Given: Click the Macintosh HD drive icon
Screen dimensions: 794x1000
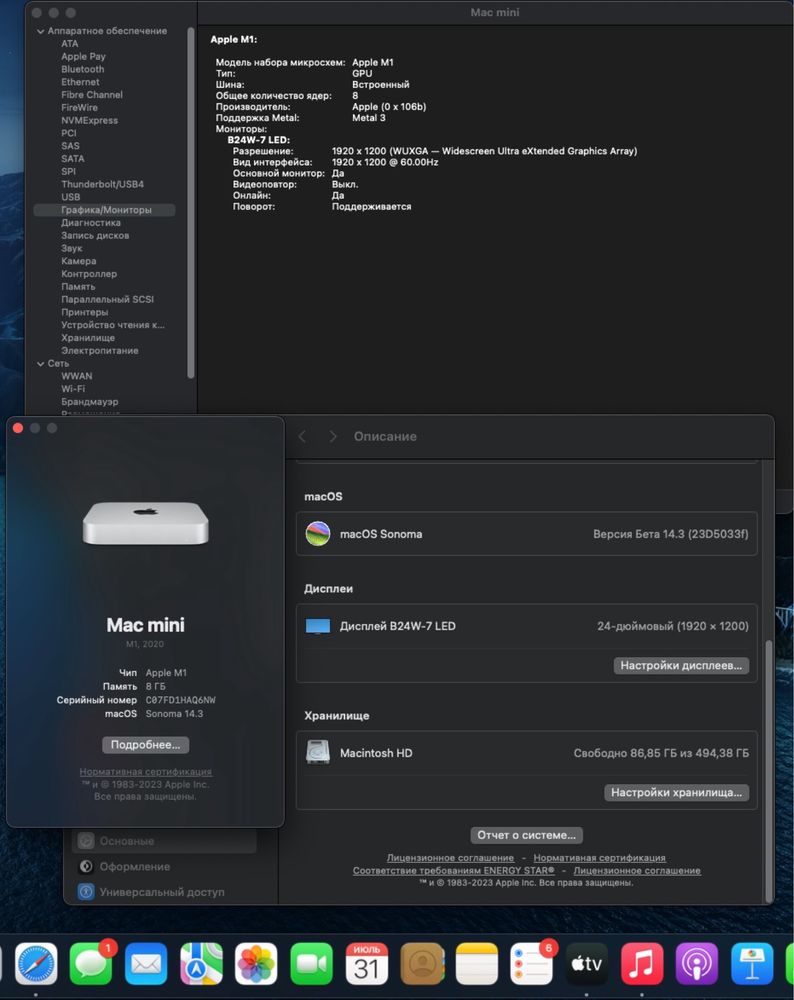Looking at the screenshot, I should [x=318, y=753].
